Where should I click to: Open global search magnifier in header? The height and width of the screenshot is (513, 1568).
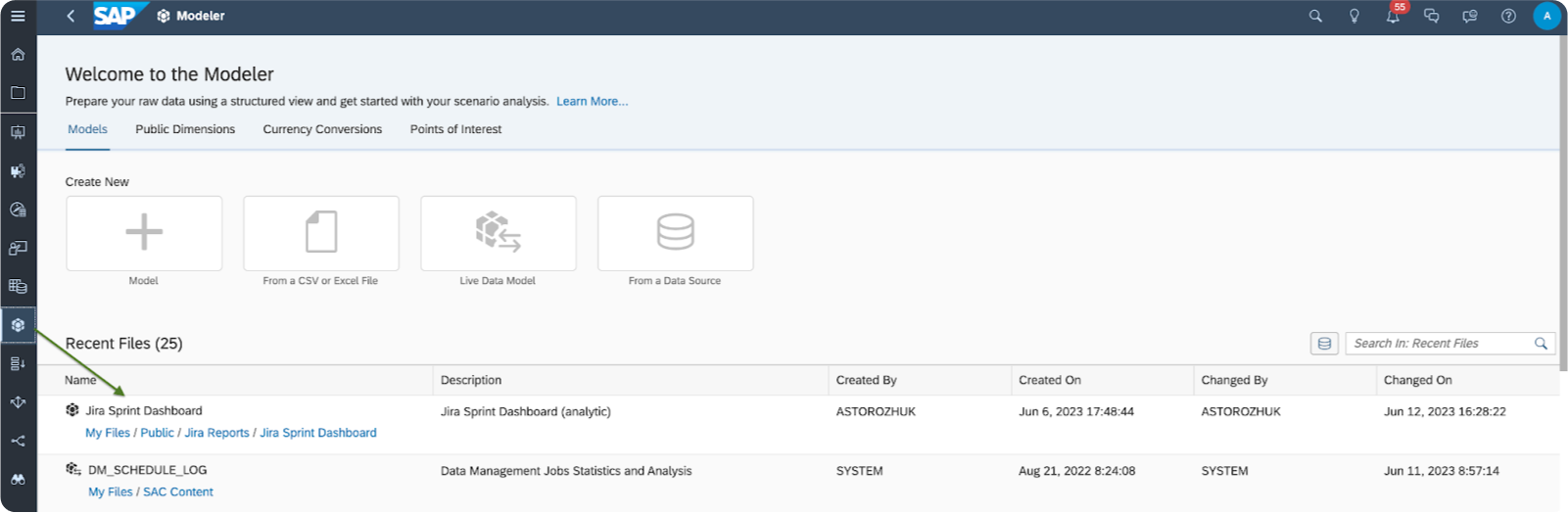point(1315,16)
